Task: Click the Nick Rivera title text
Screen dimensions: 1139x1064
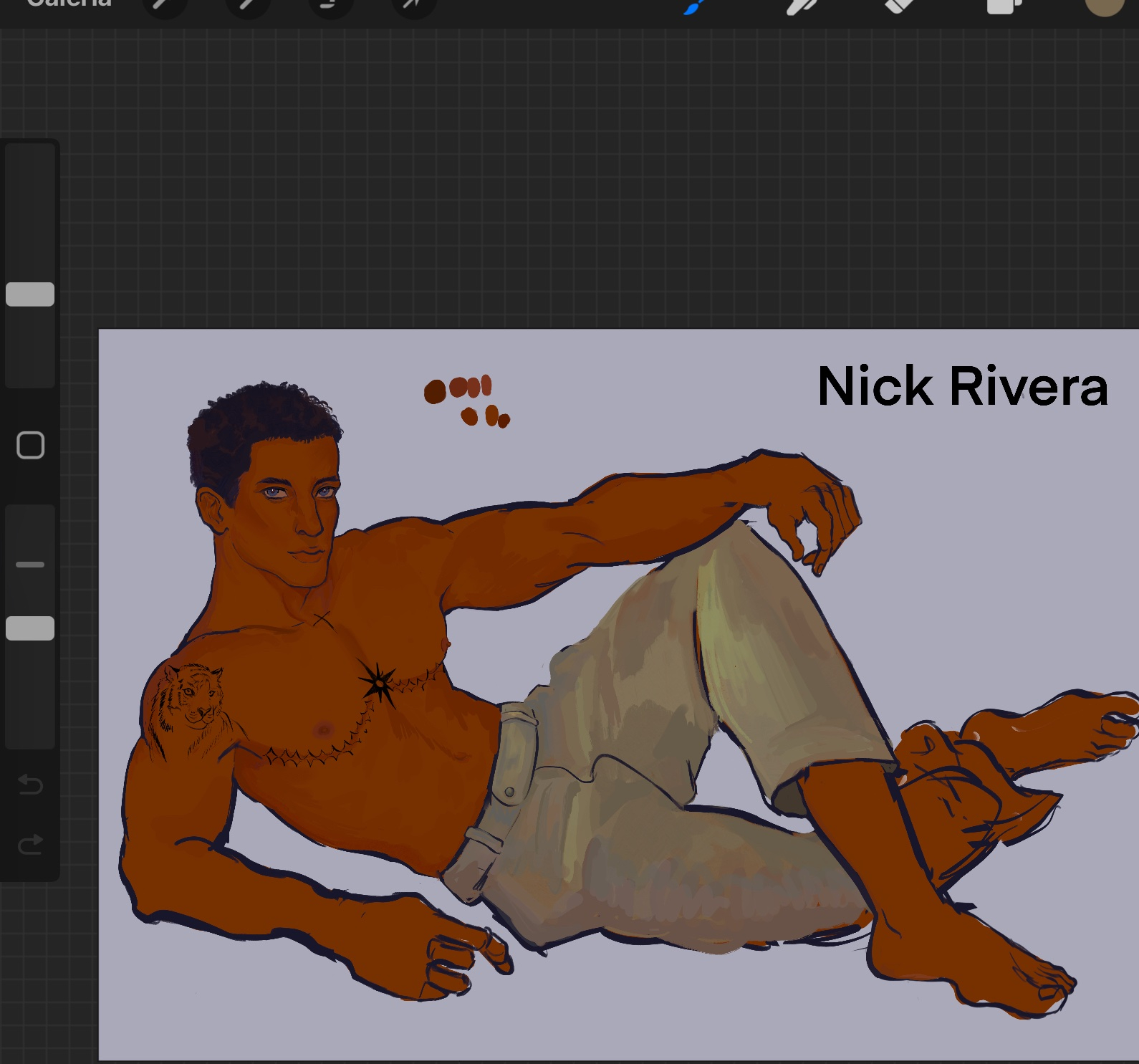Action: coord(962,387)
